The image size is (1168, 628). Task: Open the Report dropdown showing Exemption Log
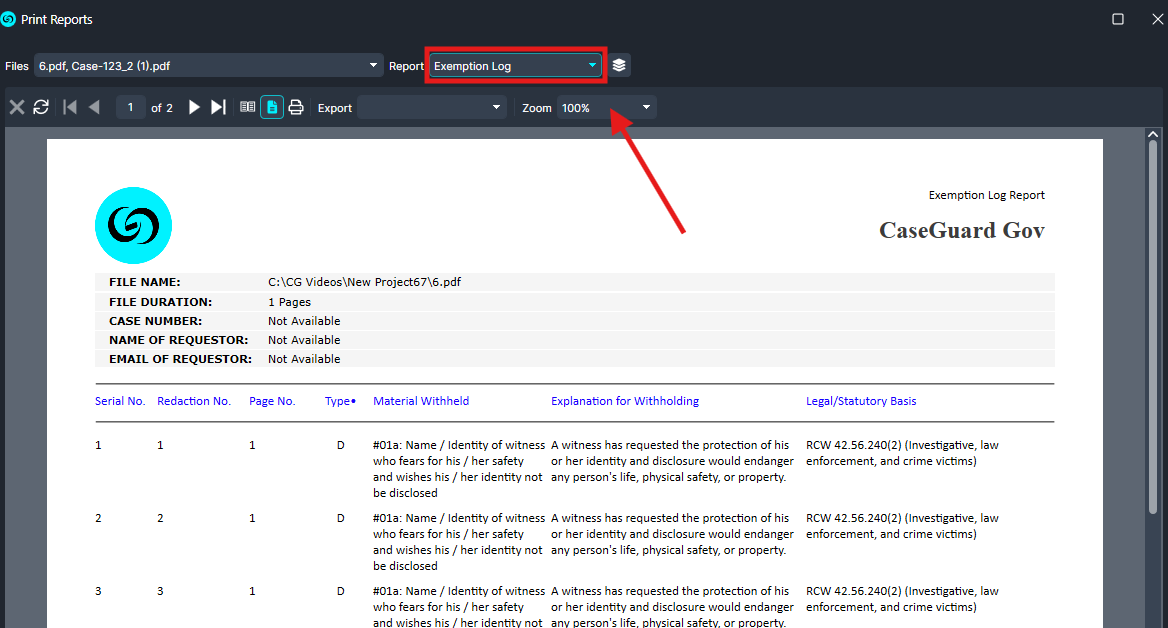click(x=515, y=66)
